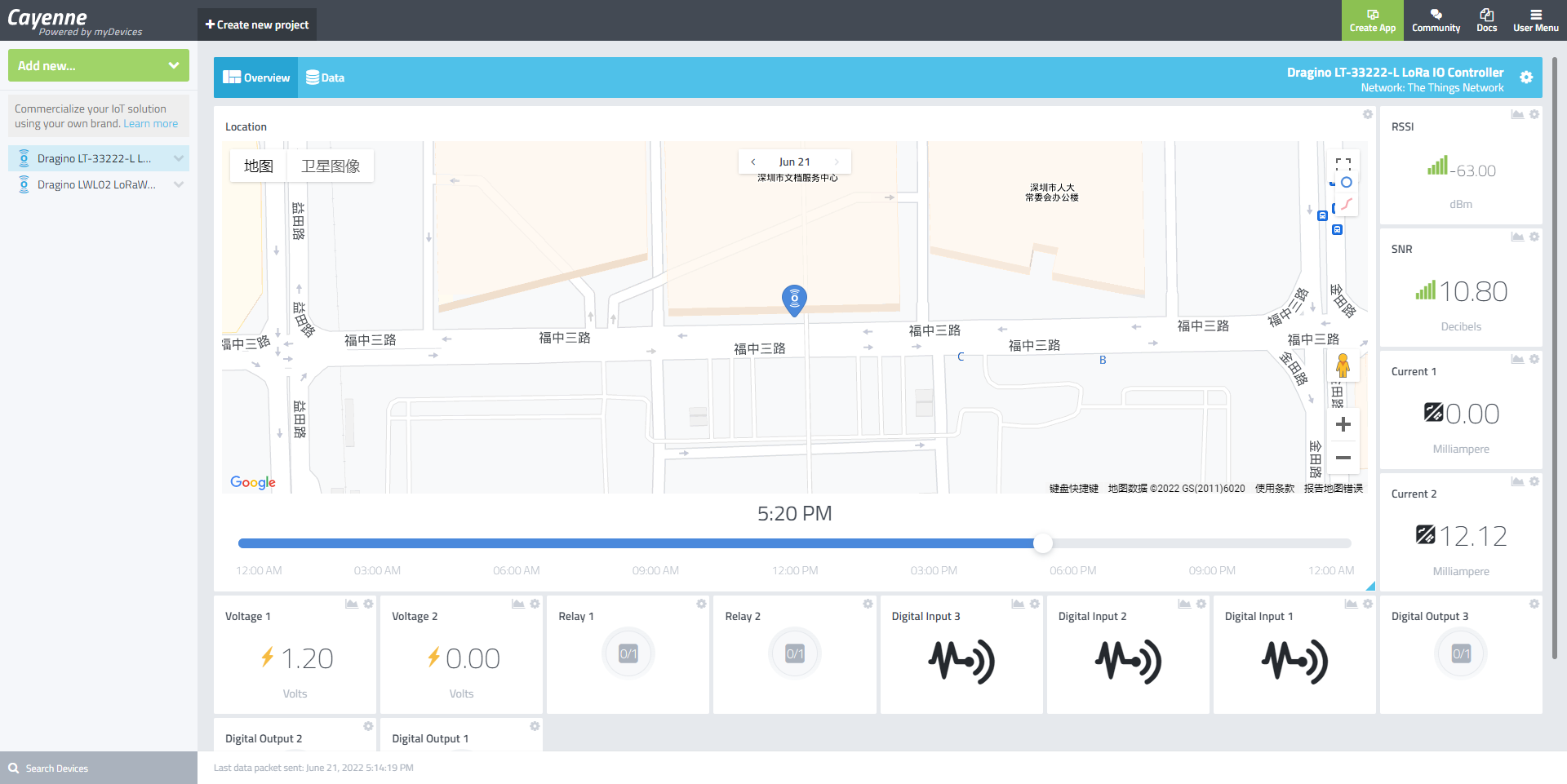The width and height of the screenshot is (1567, 784).
Task: Open the Create App button
Action: click(1372, 20)
